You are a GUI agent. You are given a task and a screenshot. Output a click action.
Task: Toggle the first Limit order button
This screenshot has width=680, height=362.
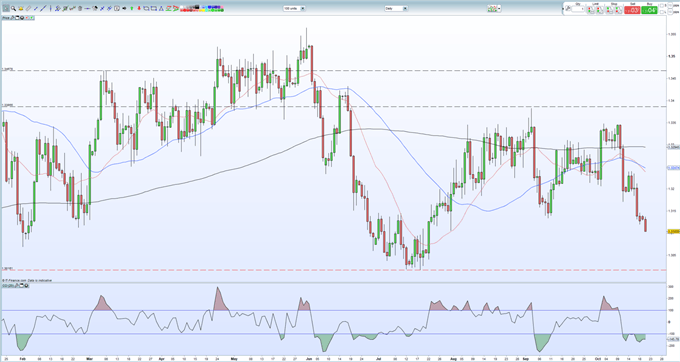pyautogui.click(x=591, y=10)
